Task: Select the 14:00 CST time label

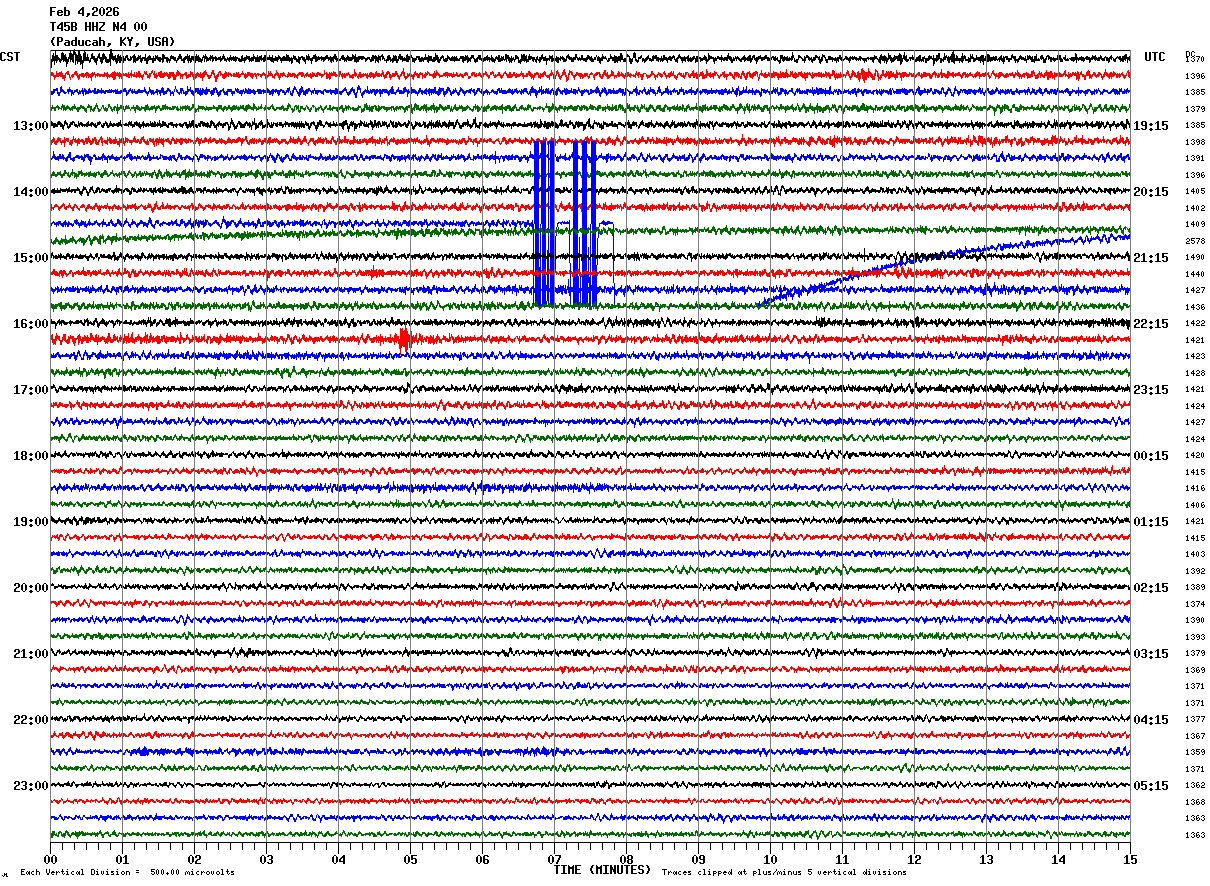Action: [x=30, y=192]
